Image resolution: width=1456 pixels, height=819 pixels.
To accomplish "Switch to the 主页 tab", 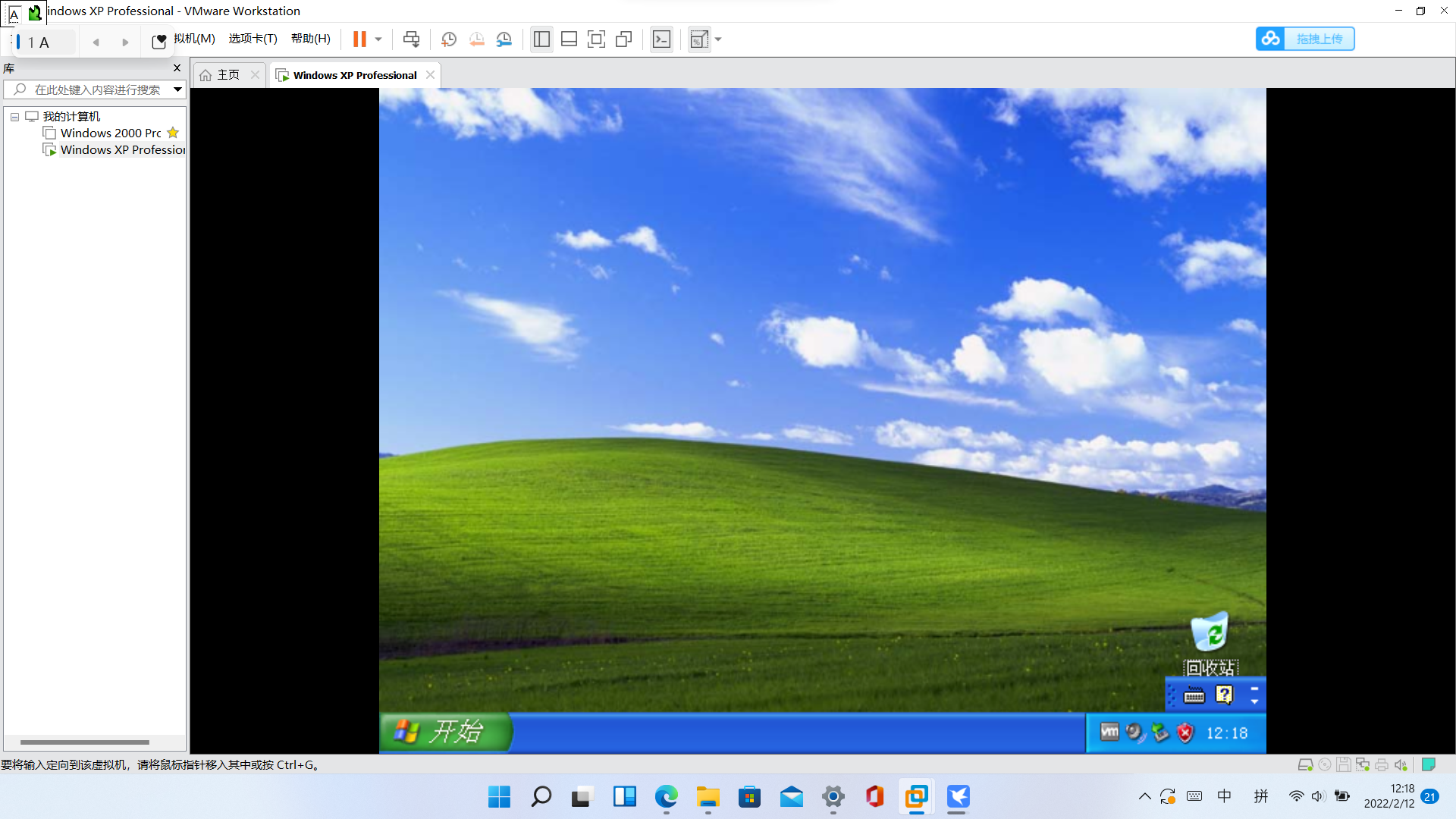I will tap(227, 75).
